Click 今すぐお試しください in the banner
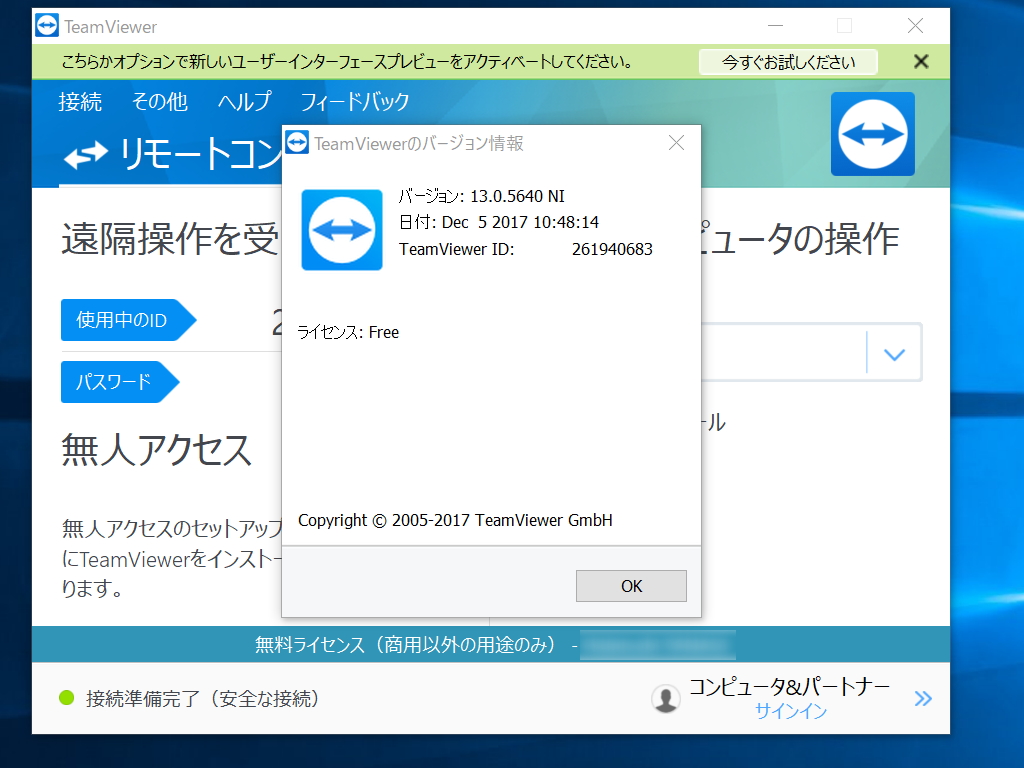 tap(787, 61)
